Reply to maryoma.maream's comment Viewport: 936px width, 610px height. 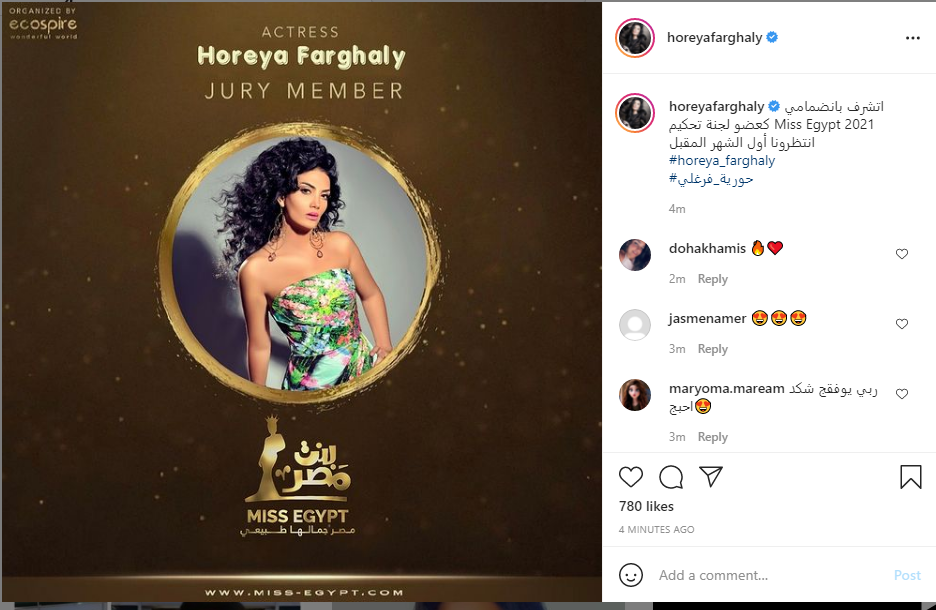(x=713, y=437)
